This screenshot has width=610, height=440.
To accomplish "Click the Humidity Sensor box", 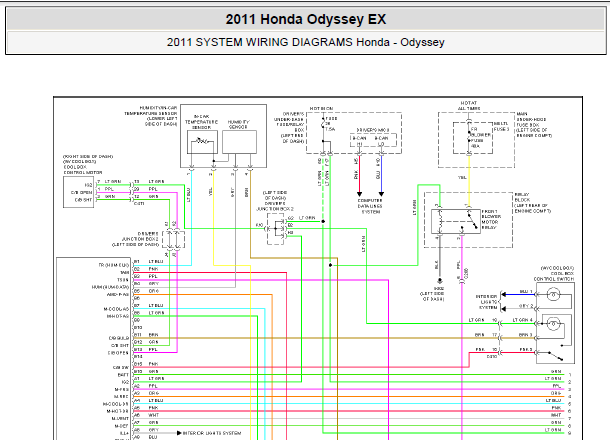I will [x=238, y=142].
